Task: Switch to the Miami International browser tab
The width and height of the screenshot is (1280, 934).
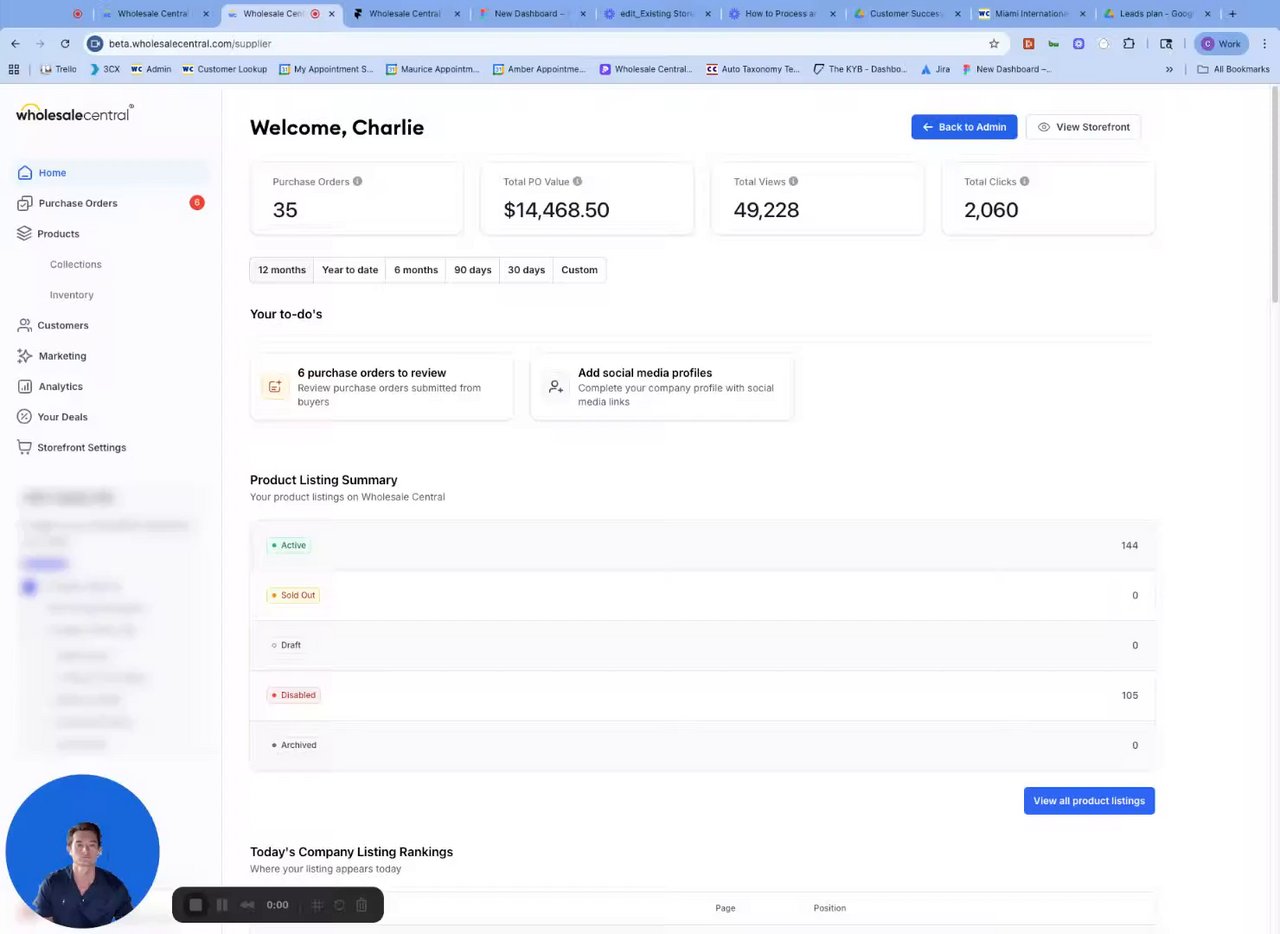Action: [x=1031, y=14]
